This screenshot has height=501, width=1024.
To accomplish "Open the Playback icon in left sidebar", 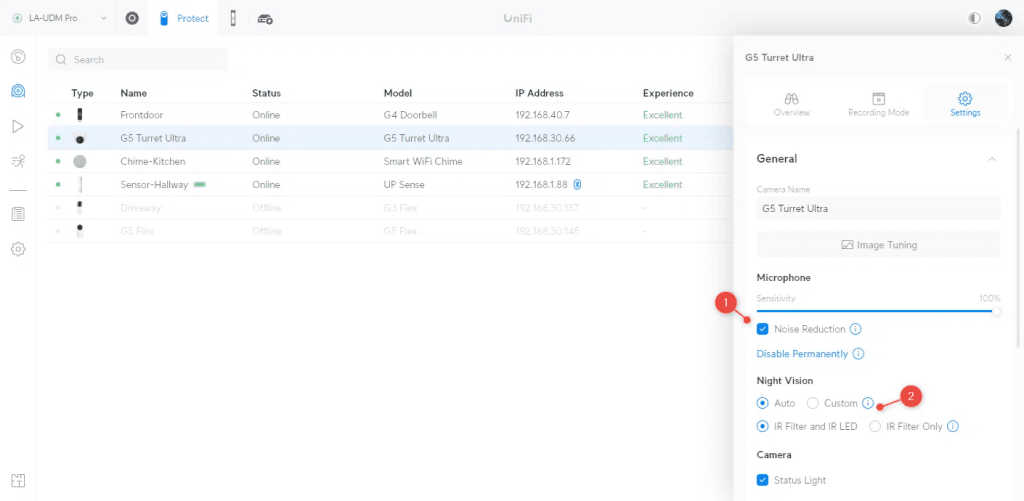I will click(18, 126).
